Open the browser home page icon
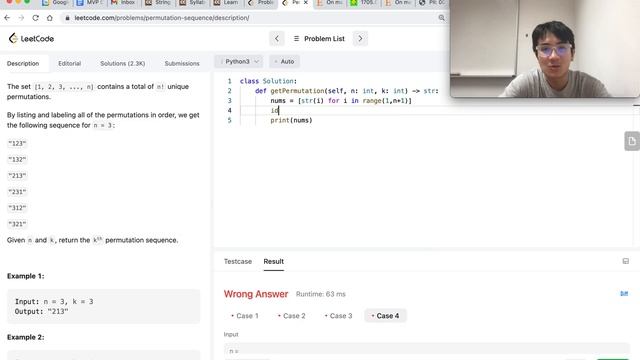 pyautogui.click(x=50, y=18)
